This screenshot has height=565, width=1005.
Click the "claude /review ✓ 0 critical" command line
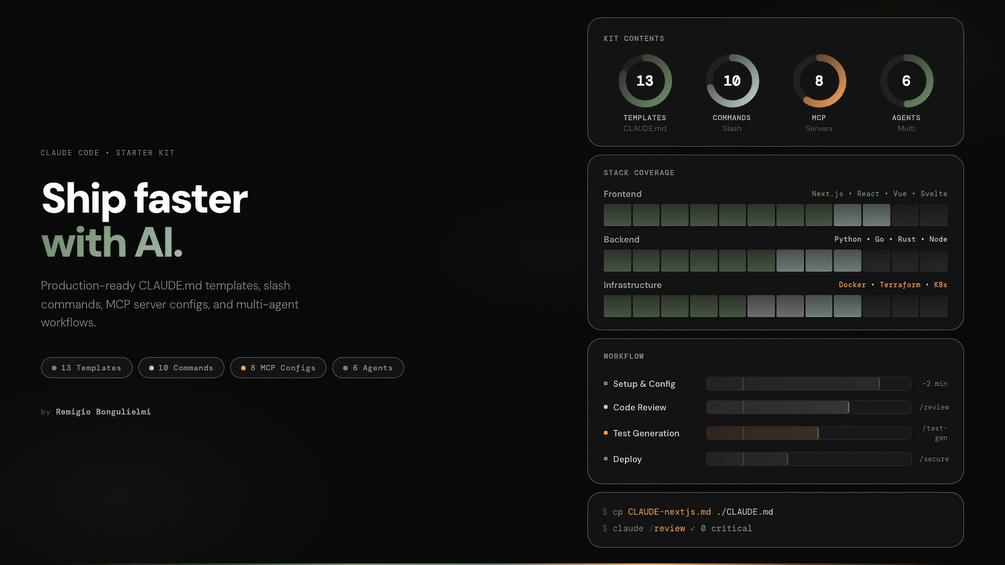tap(677, 528)
